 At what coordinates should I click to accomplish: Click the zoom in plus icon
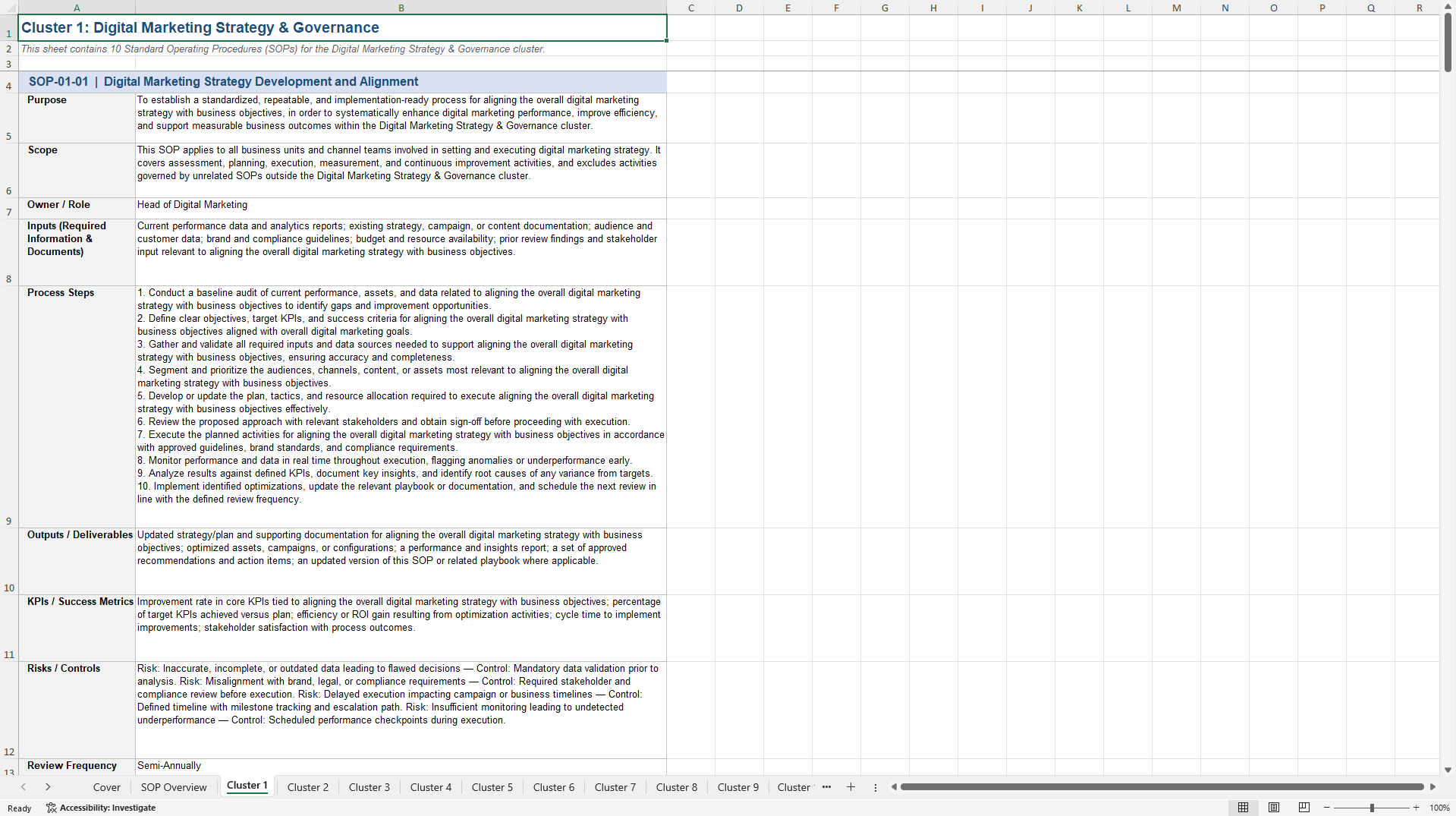click(x=1417, y=808)
